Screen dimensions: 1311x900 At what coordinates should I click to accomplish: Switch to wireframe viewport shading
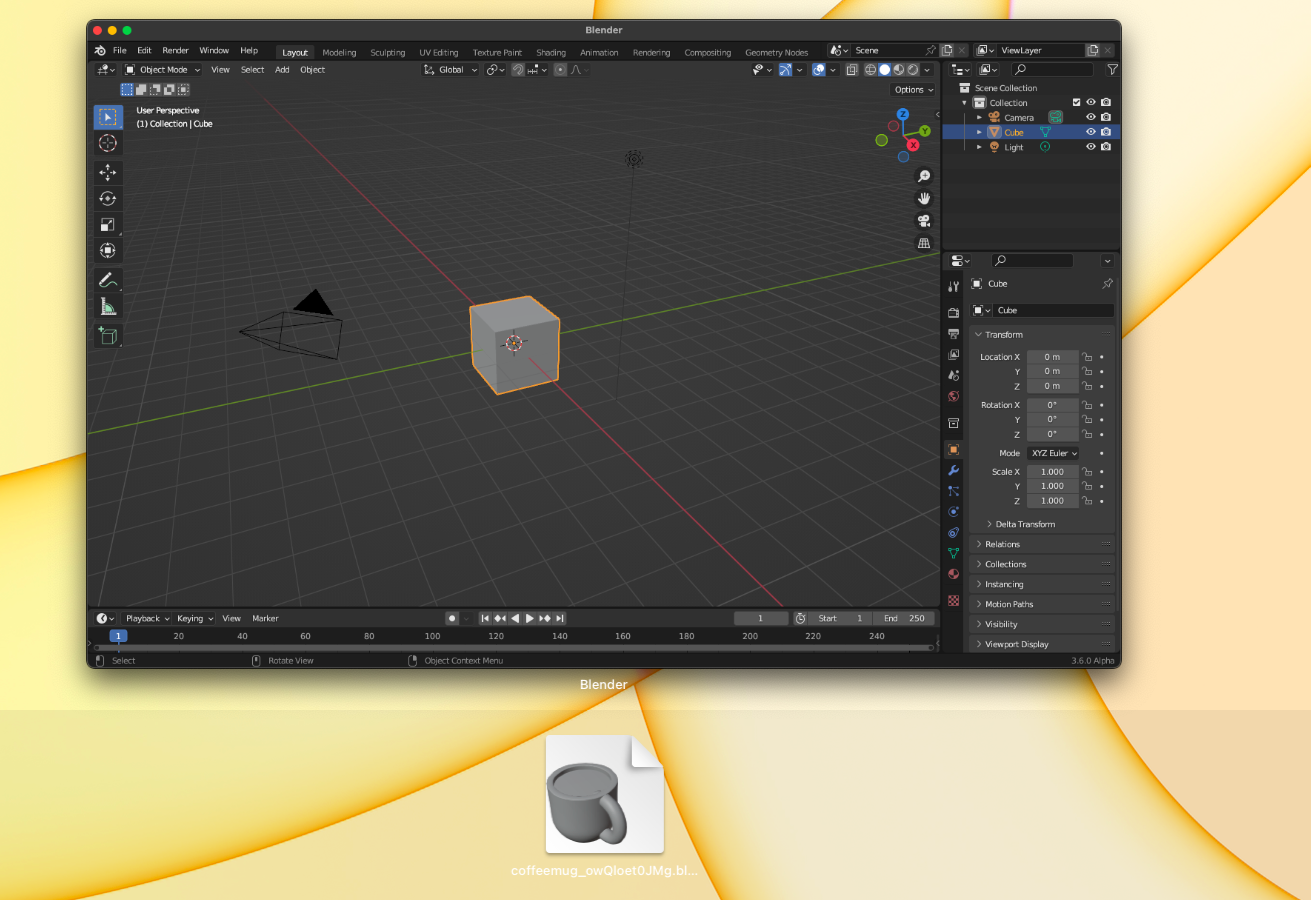coord(870,70)
